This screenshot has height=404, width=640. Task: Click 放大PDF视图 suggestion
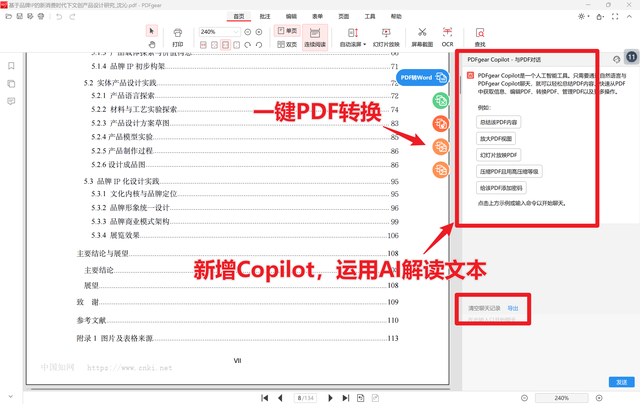496,138
